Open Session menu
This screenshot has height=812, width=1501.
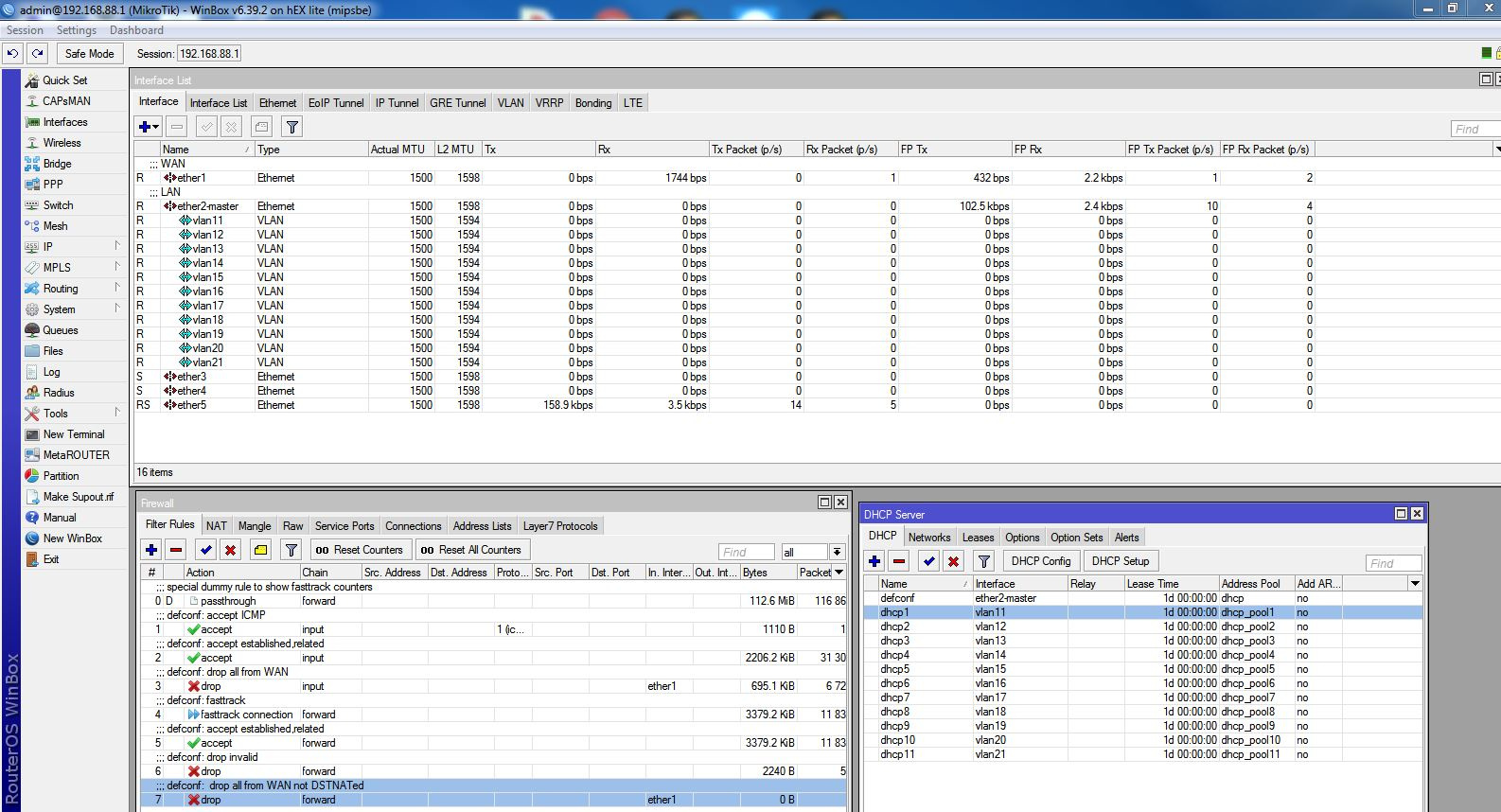tap(26, 30)
